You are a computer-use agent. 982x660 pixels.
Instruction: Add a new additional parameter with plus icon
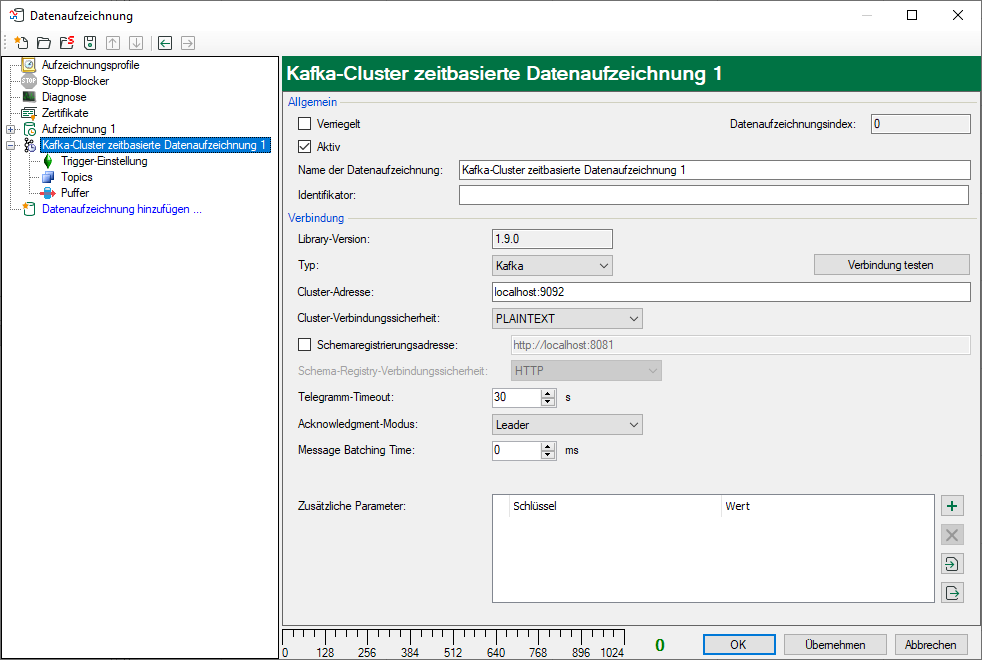tap(953, 506)
